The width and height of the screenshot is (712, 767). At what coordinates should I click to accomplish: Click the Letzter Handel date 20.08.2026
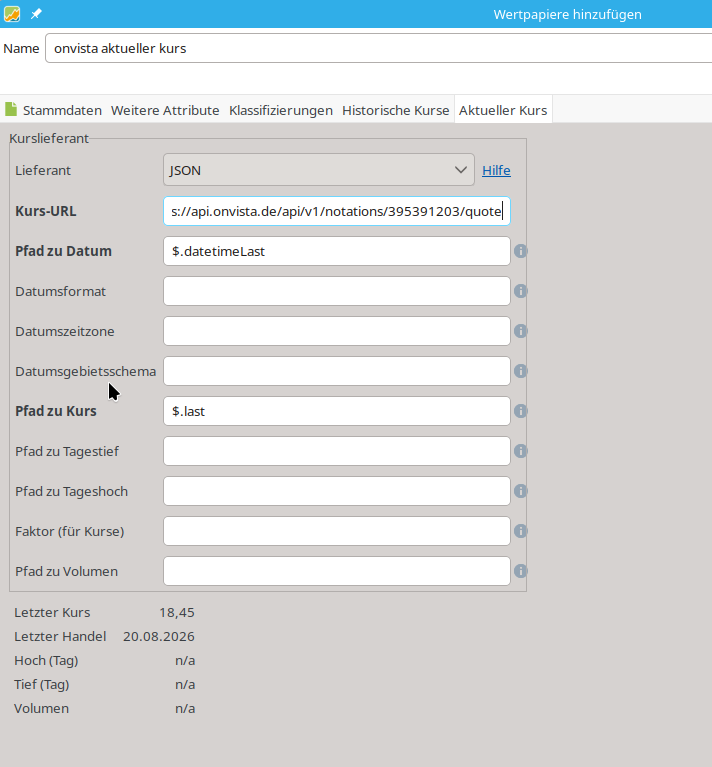pyautogui.click(x=159, y=636)
